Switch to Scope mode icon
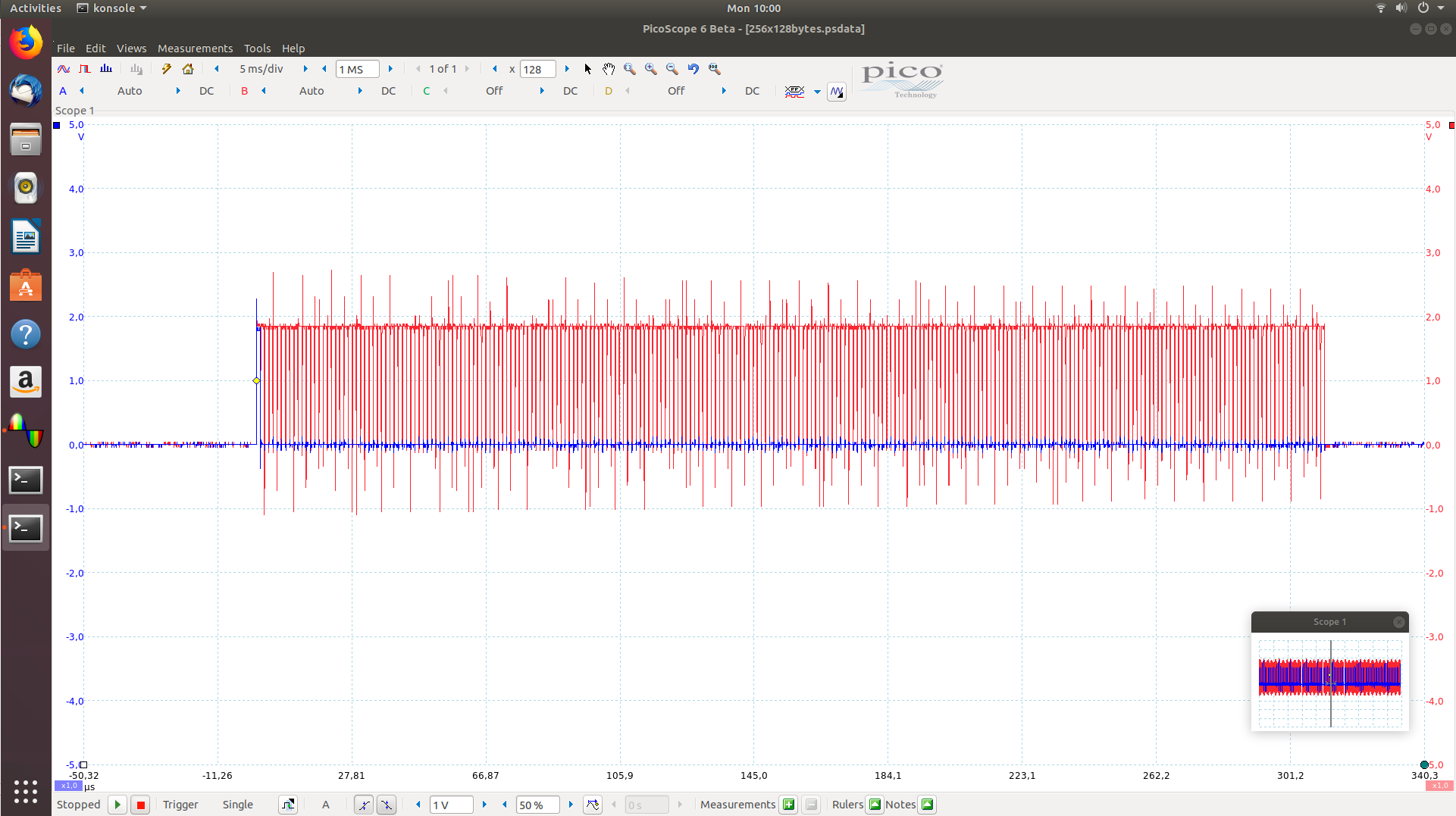Viewport: 1456px width, 816px height. pos(64,69)
